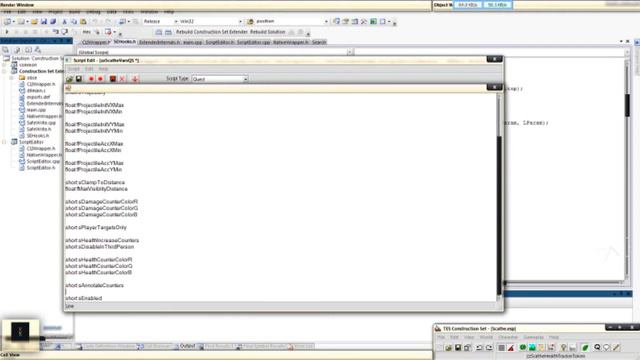Open the World menu in TES Construction Set

486,338
